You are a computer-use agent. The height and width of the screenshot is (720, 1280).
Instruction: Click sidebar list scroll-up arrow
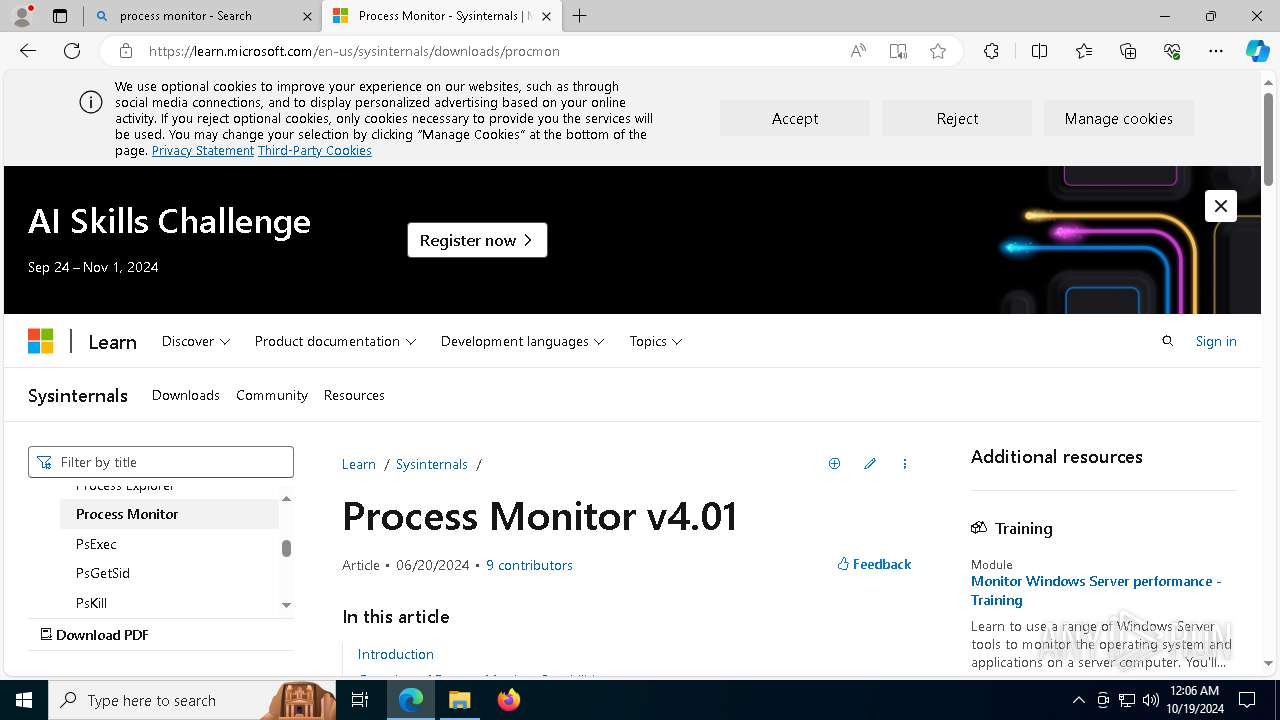coord(286,498)
